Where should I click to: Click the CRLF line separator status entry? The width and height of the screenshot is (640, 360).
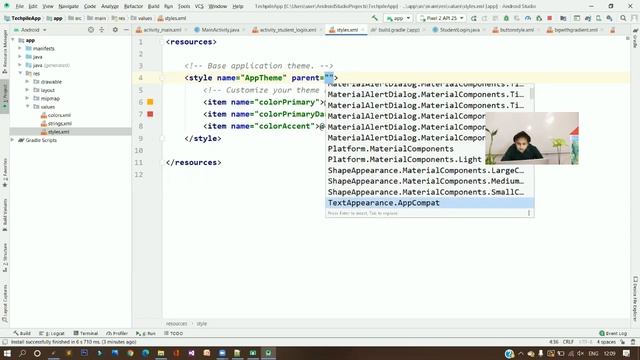click(568, 342)
